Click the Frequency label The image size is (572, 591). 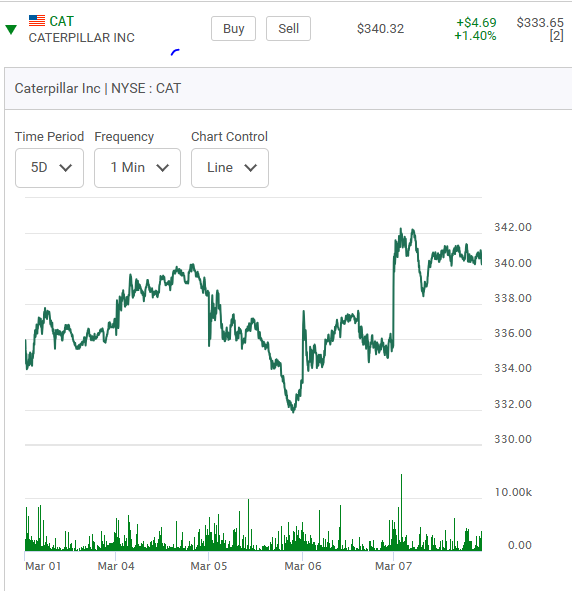click(x=124, y=137)
